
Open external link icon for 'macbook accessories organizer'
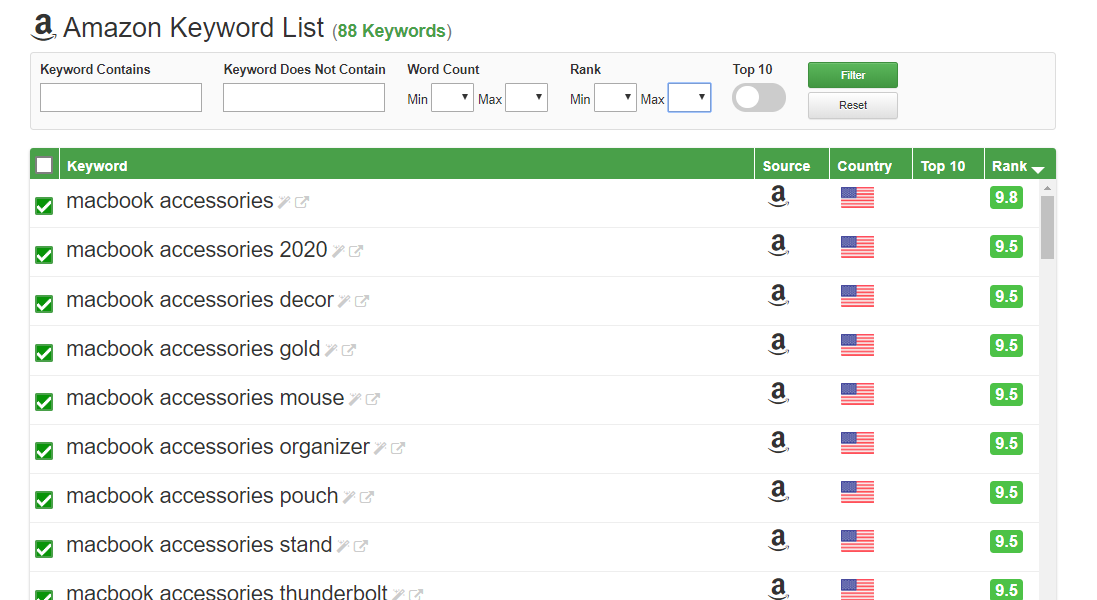[x=397, y=448]
